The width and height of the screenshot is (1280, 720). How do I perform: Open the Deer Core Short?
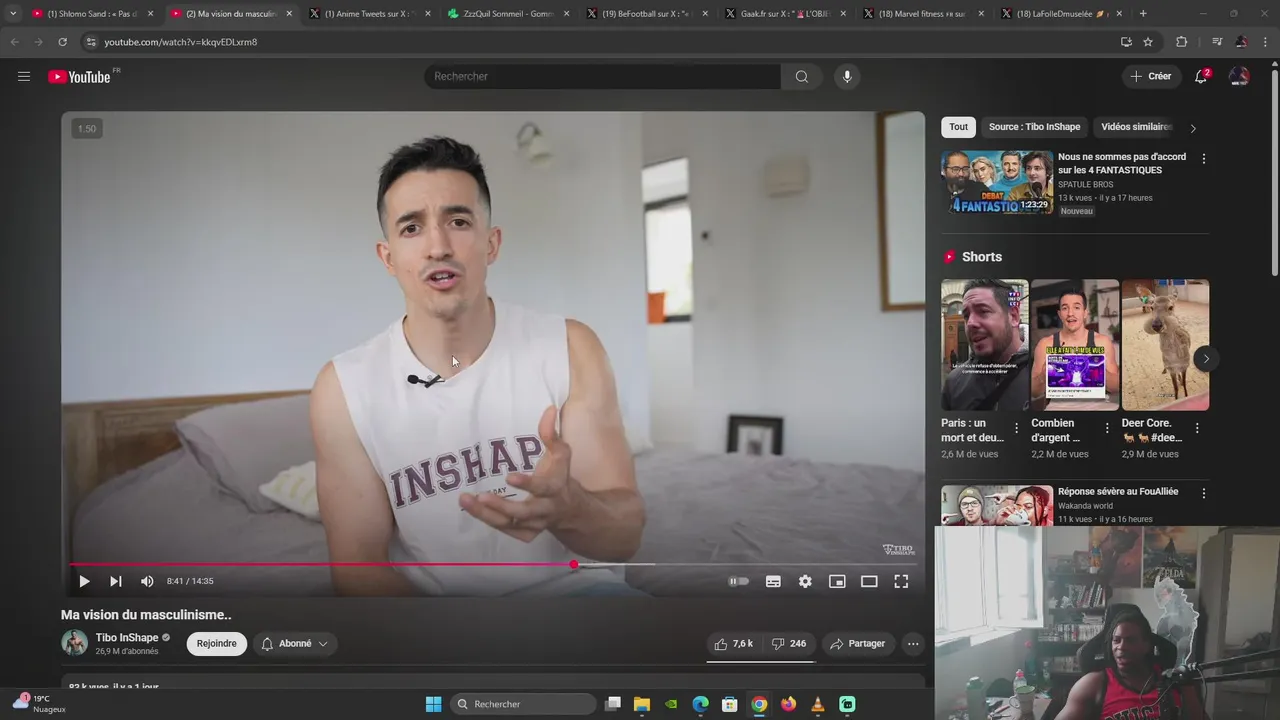pos(1165,345)
